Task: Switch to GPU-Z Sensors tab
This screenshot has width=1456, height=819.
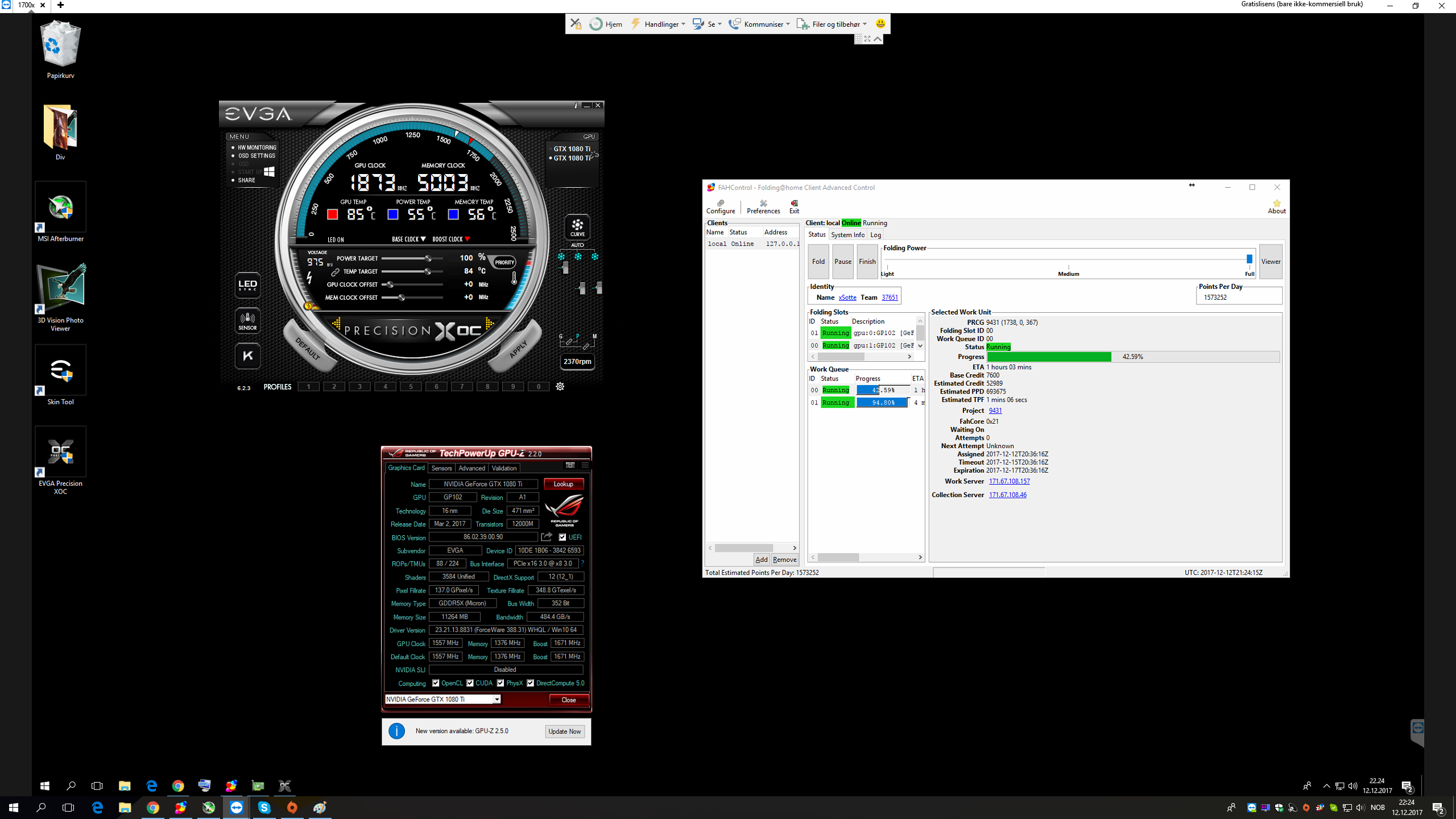Action: (x=441, y=468)
